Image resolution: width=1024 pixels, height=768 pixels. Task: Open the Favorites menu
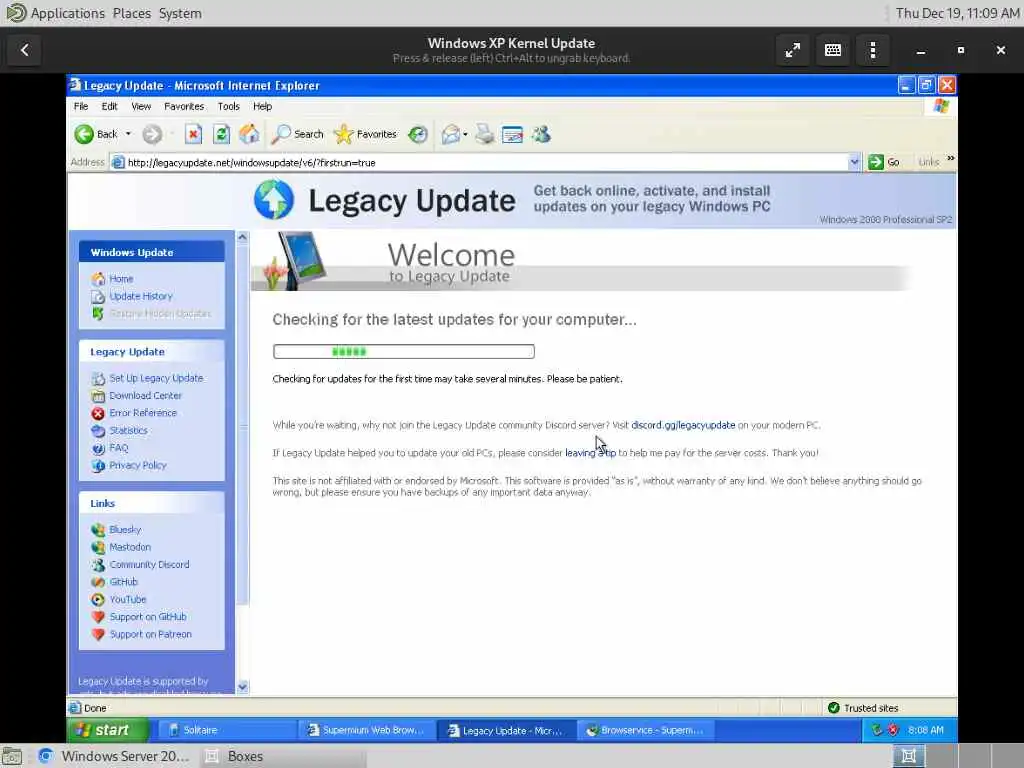pos(184,106)
